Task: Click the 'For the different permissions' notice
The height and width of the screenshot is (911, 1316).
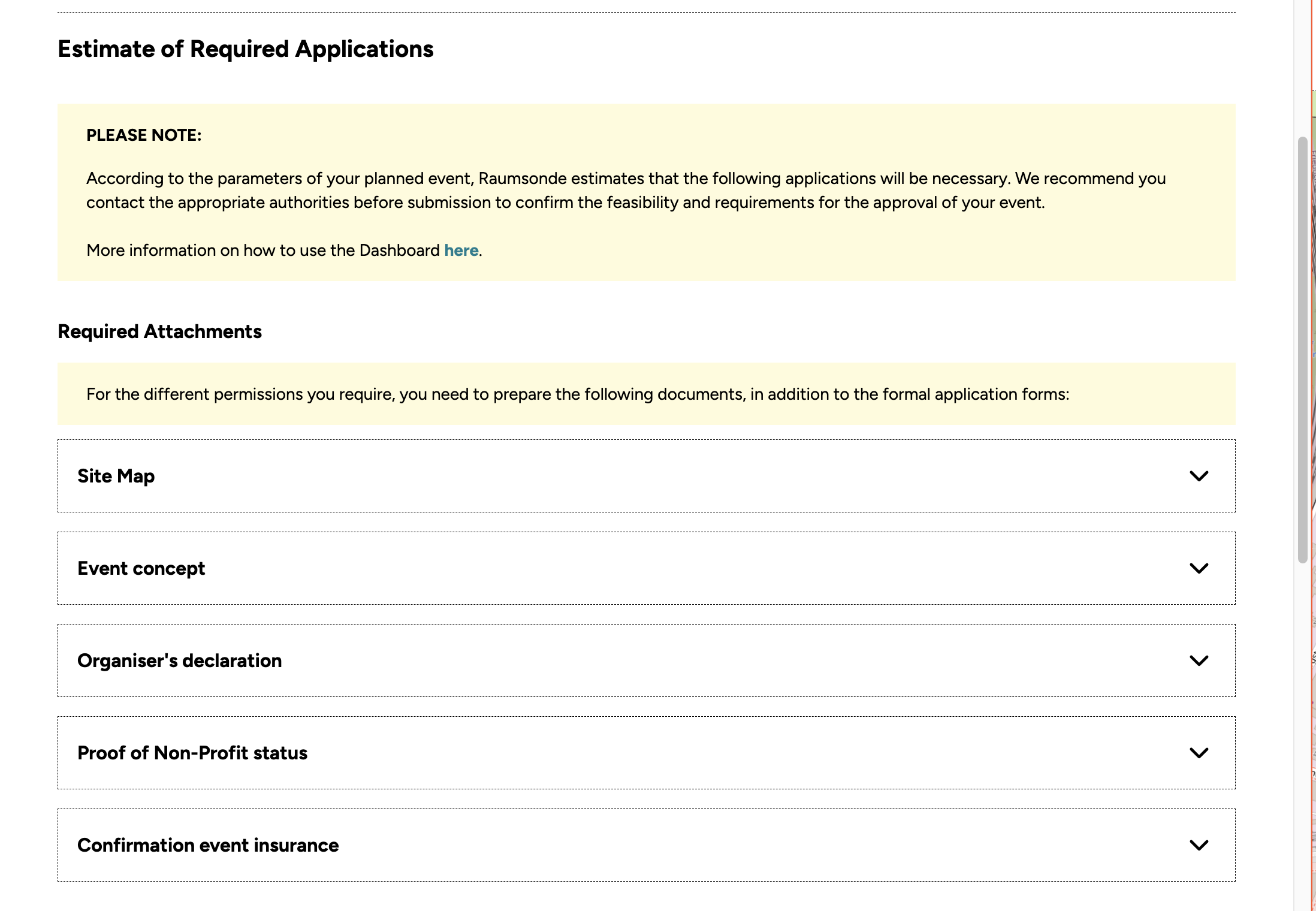Action: pos(578,394)
